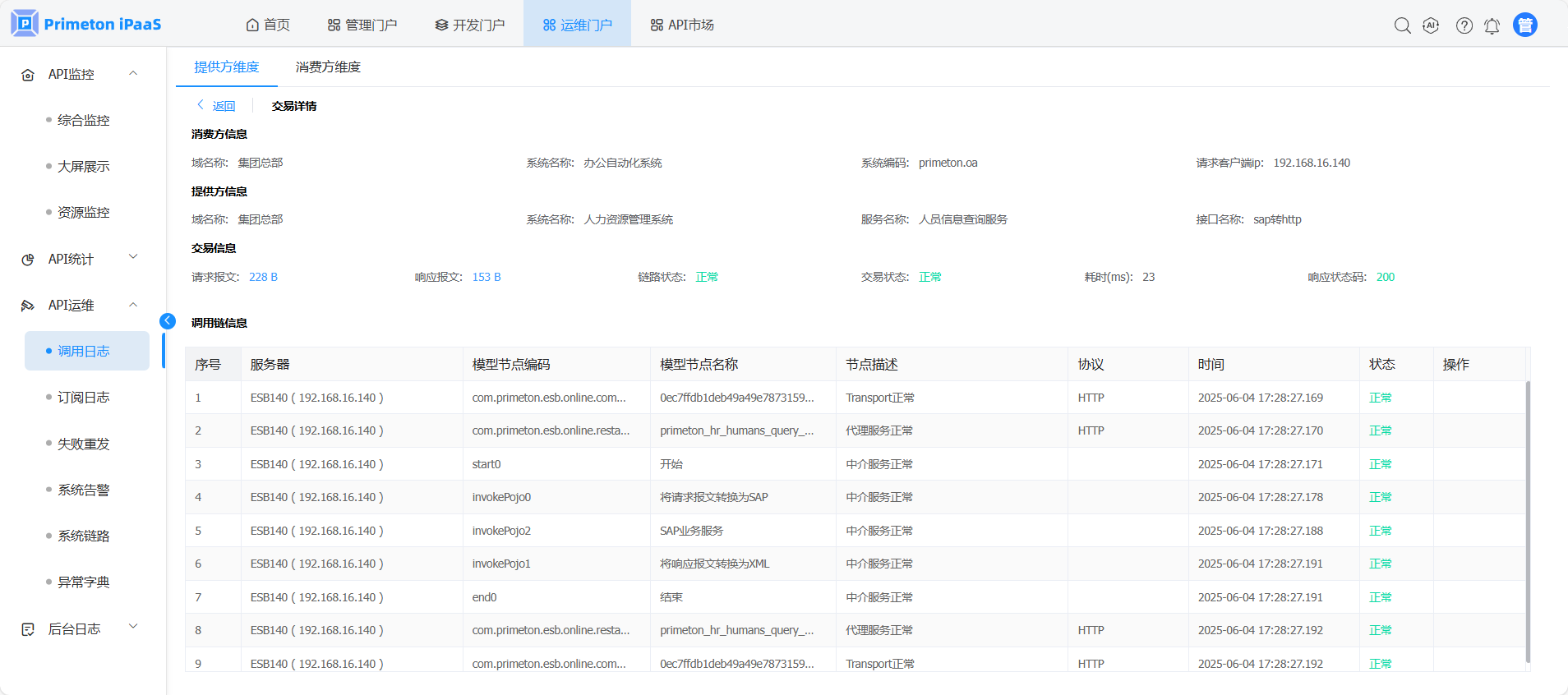Viewport: 1568px width, 695px height.
Task: Click the help question mark icon
Action: pyautogui.click(x=1464, y=25)
